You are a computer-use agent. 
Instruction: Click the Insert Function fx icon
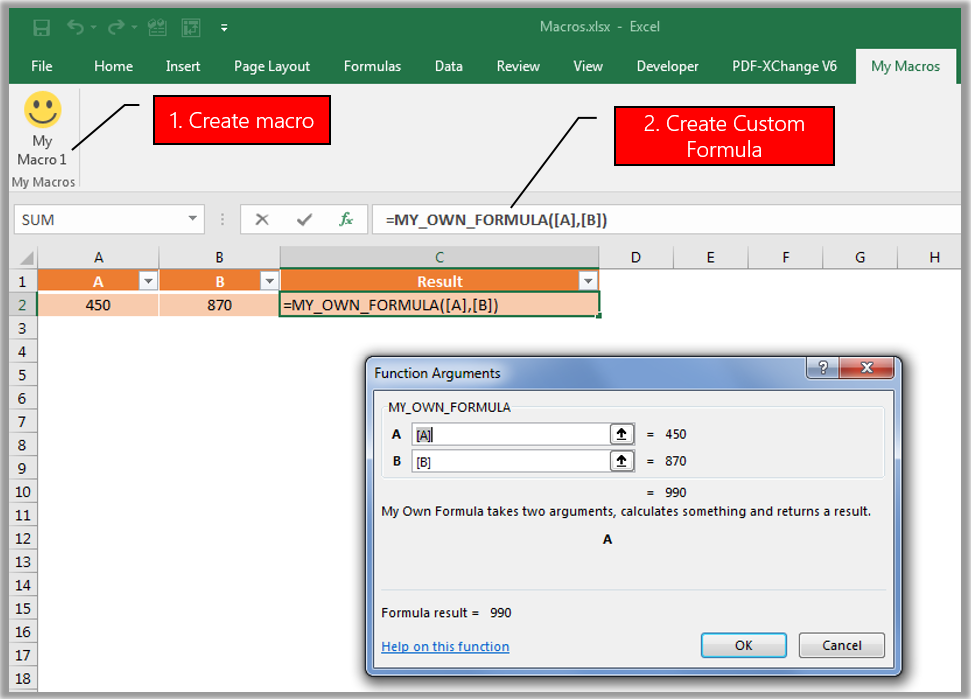click(346, 219)
